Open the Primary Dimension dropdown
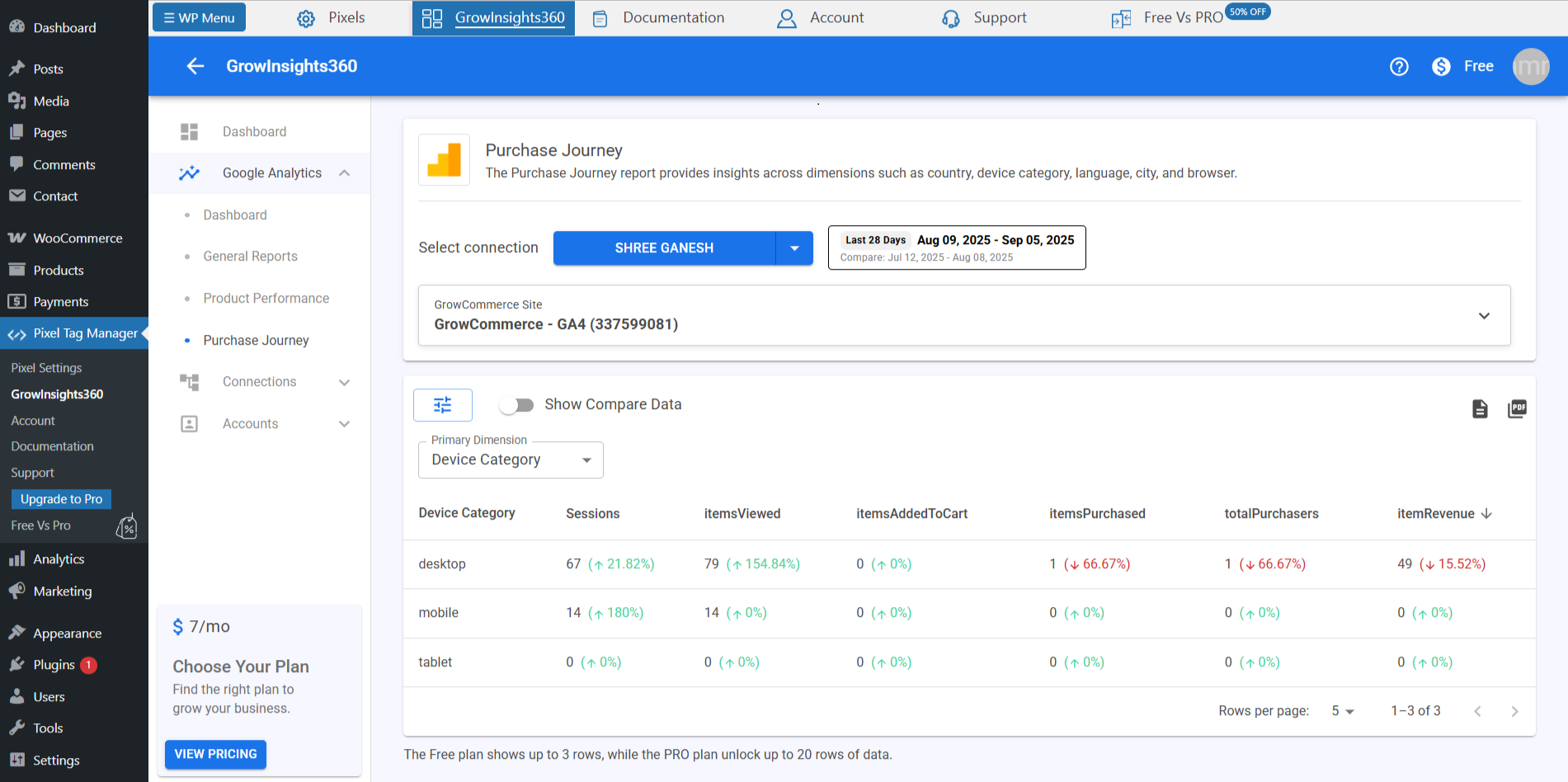This screenshot has height=782, width=1568. click(511, 459)
